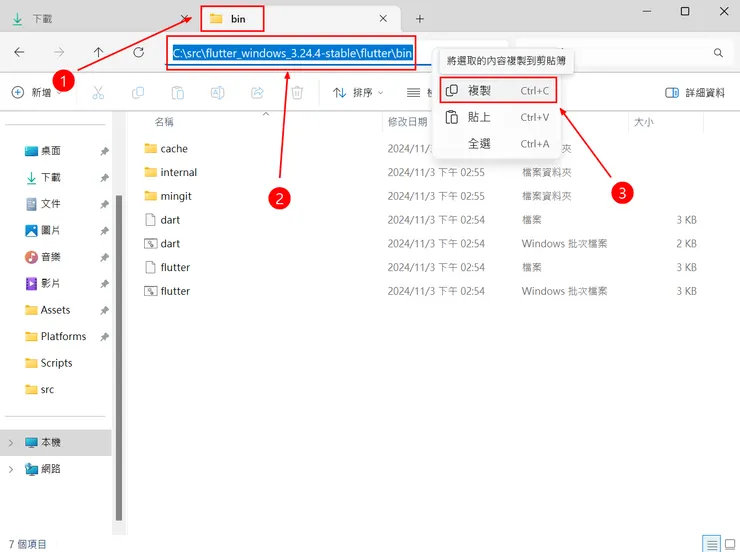Sort by 修改日期 column header

(x=407, y=122)
